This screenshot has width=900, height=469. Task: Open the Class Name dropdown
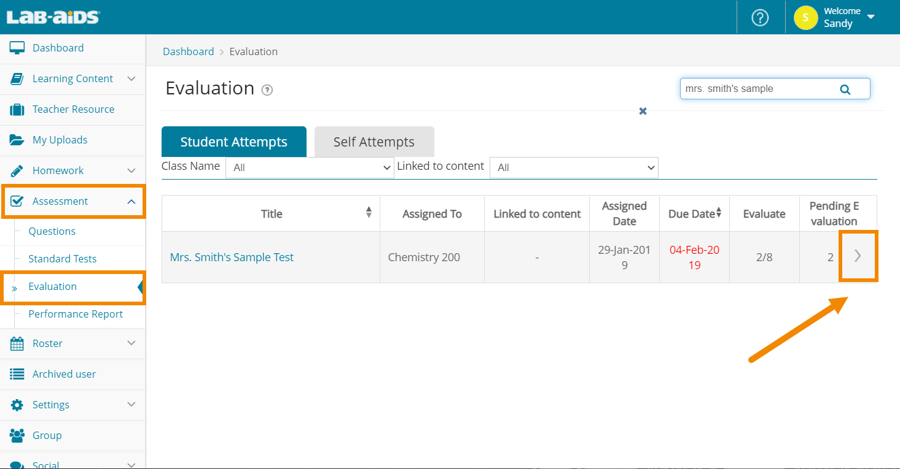pyautogui.click(x=310, y=168)
